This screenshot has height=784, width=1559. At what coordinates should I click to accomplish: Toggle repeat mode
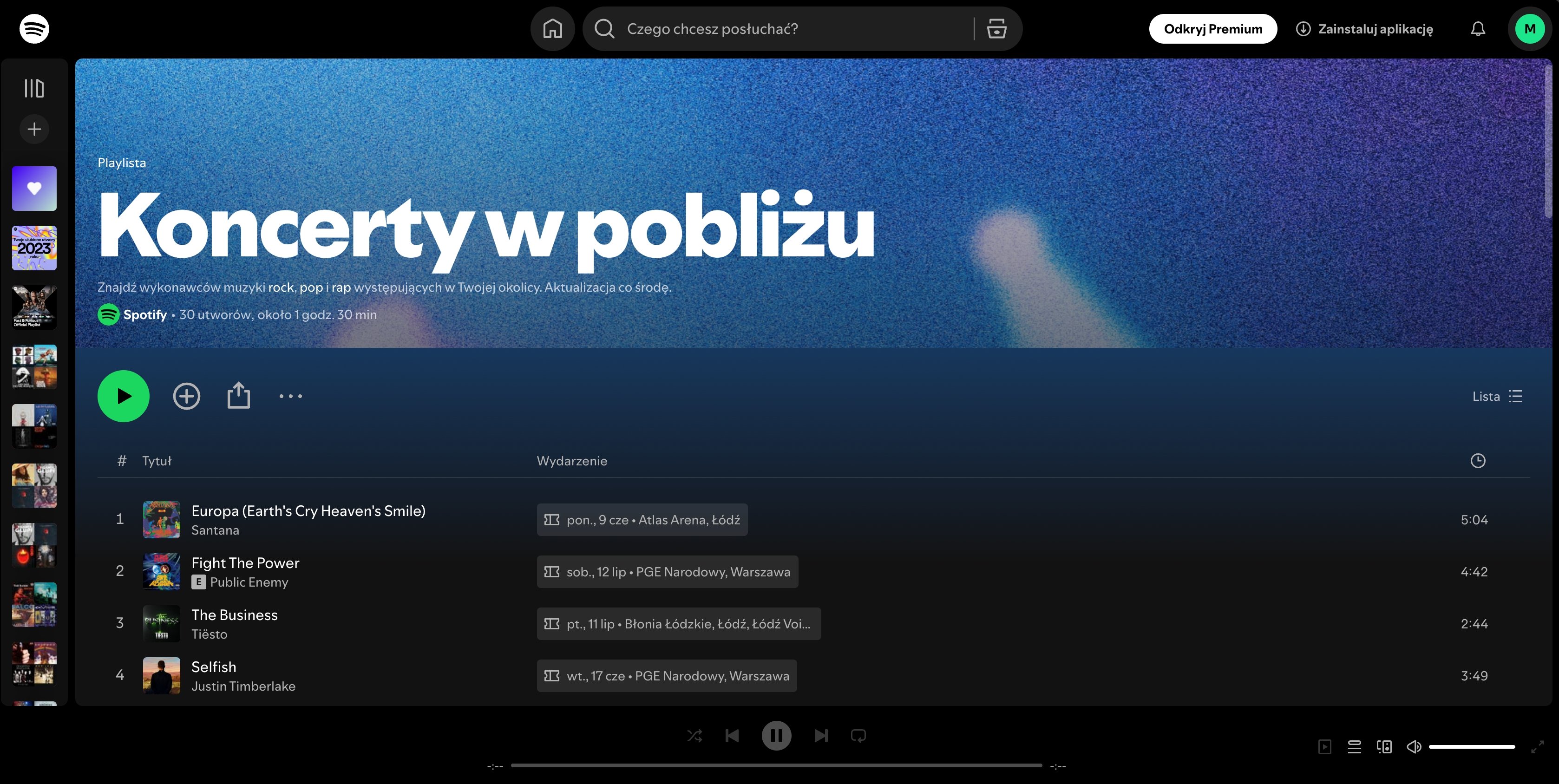(x=858, y=736)
